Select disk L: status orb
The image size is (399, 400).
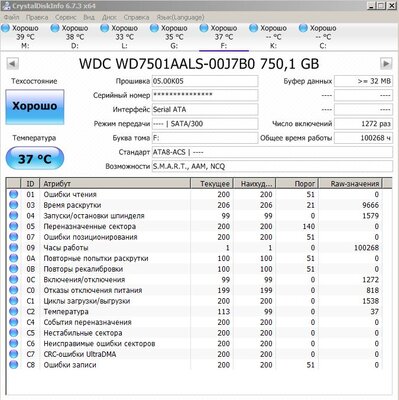point(104,28)
